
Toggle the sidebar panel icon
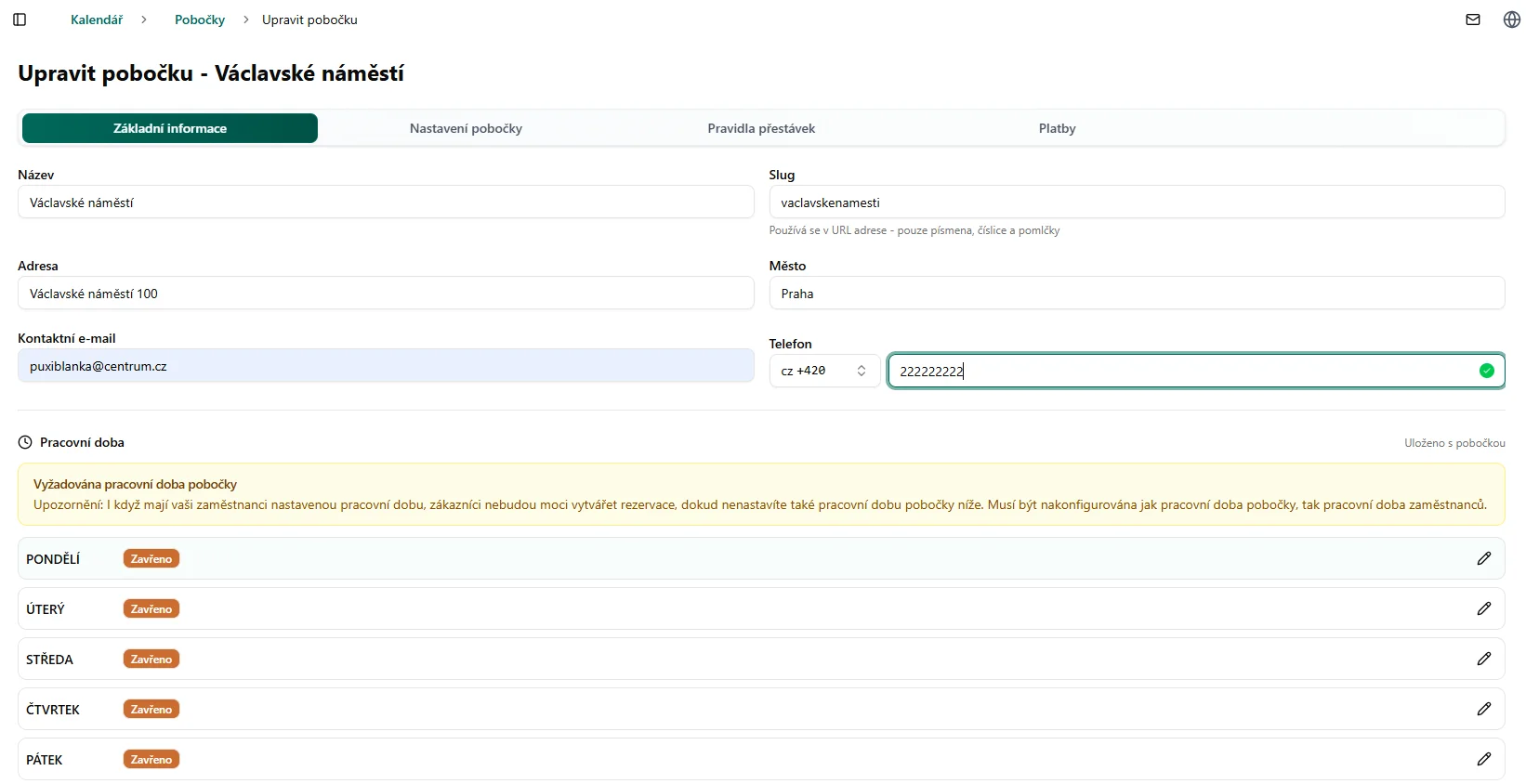(x=20, y=20)
